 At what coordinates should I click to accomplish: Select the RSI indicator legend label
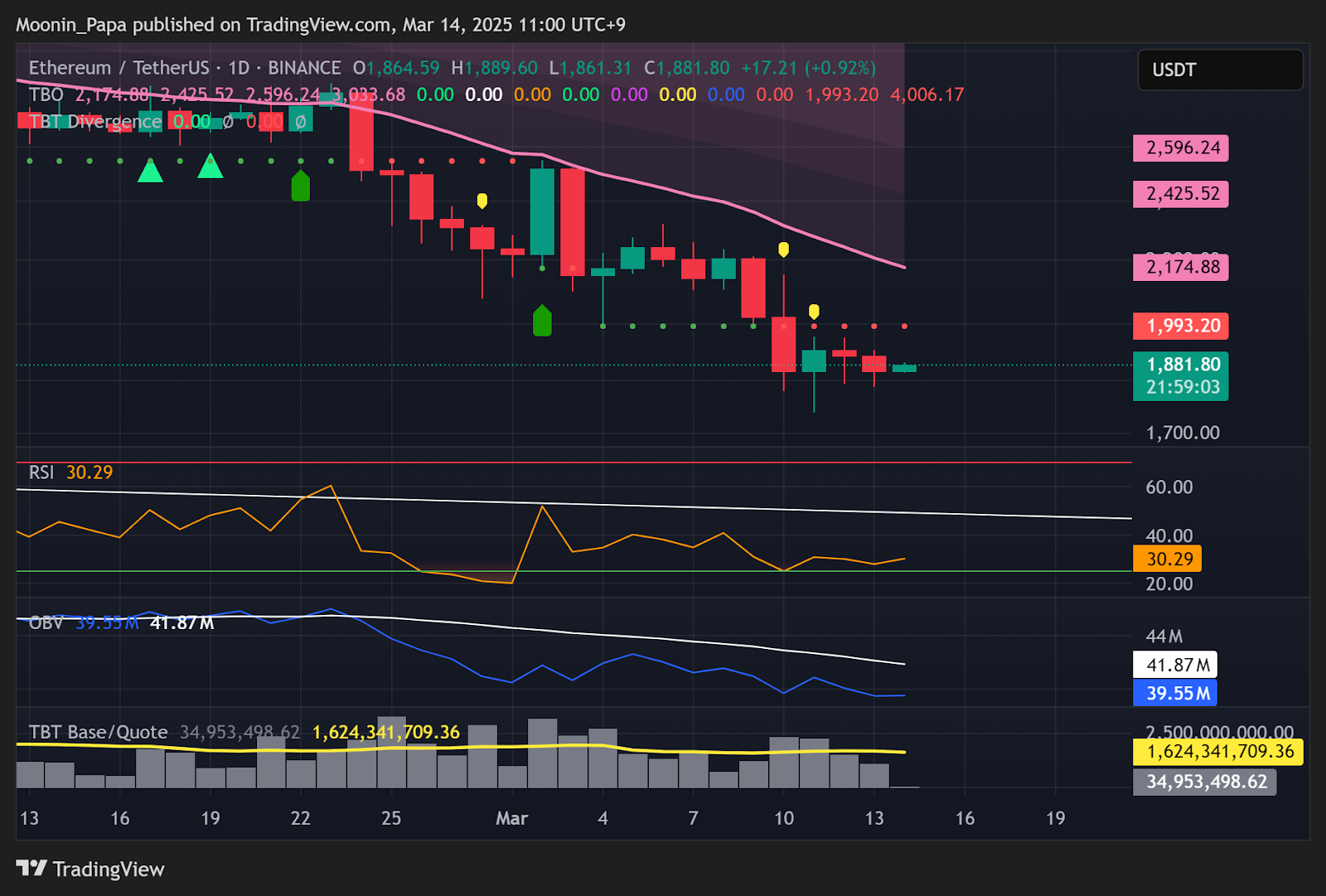[x=41, y=472]
